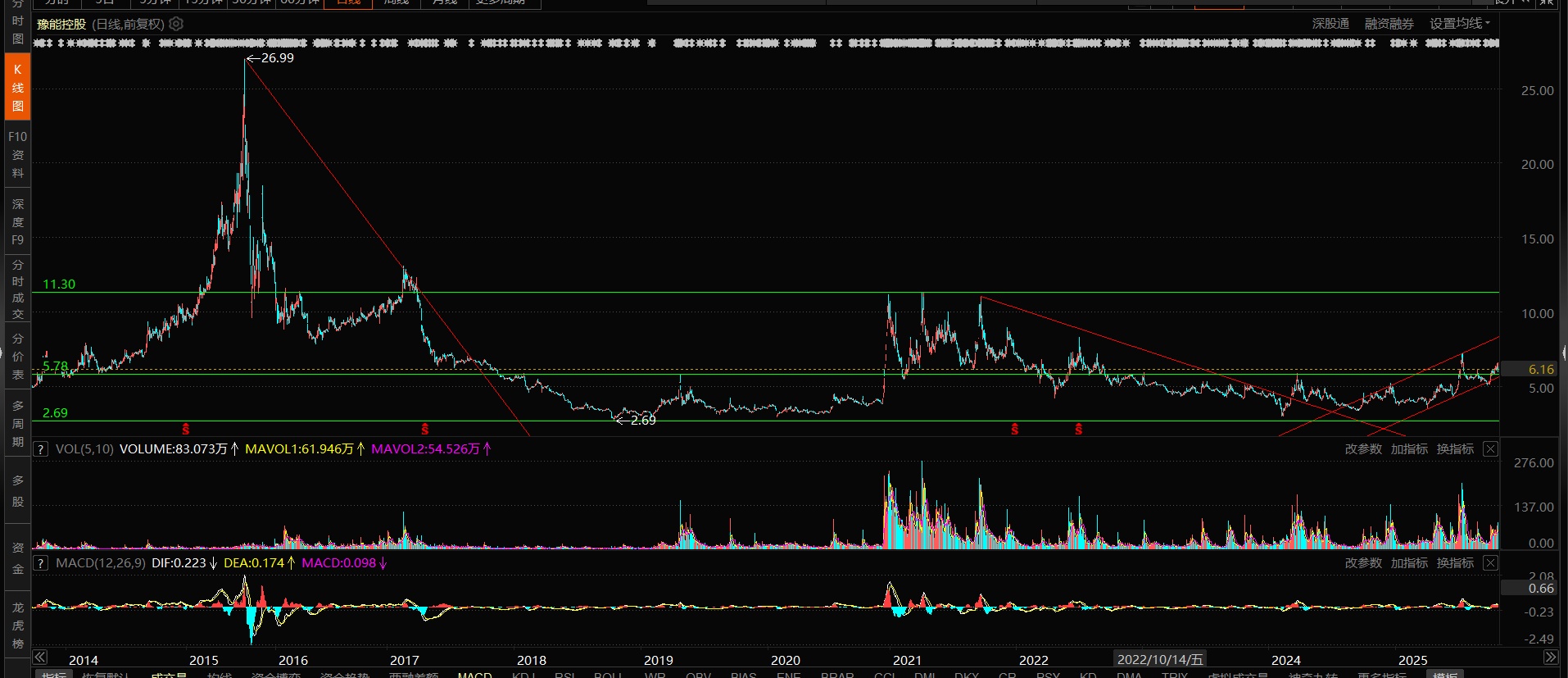Open the 设置均线 moving average dropdown

tap(1460, 24)
